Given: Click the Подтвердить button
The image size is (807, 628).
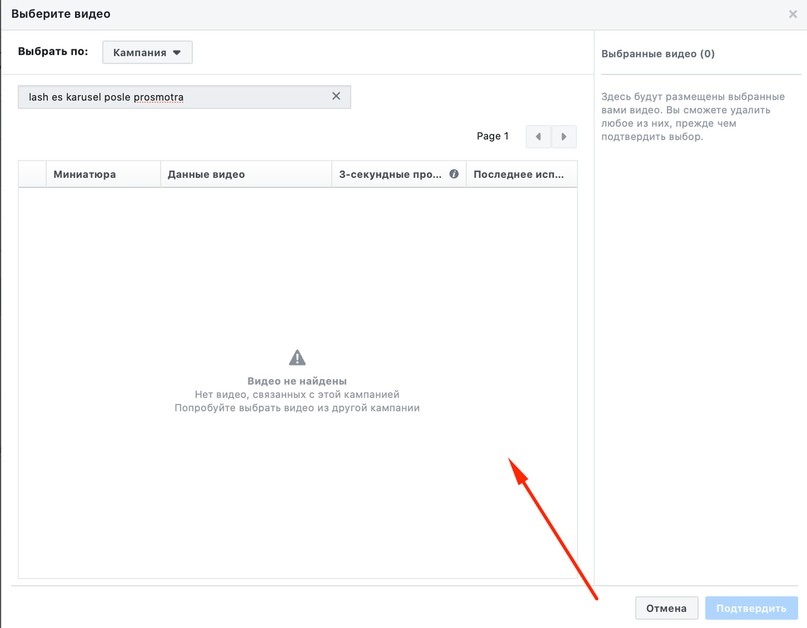Looking at the screenshot, I should click(751, 608).
